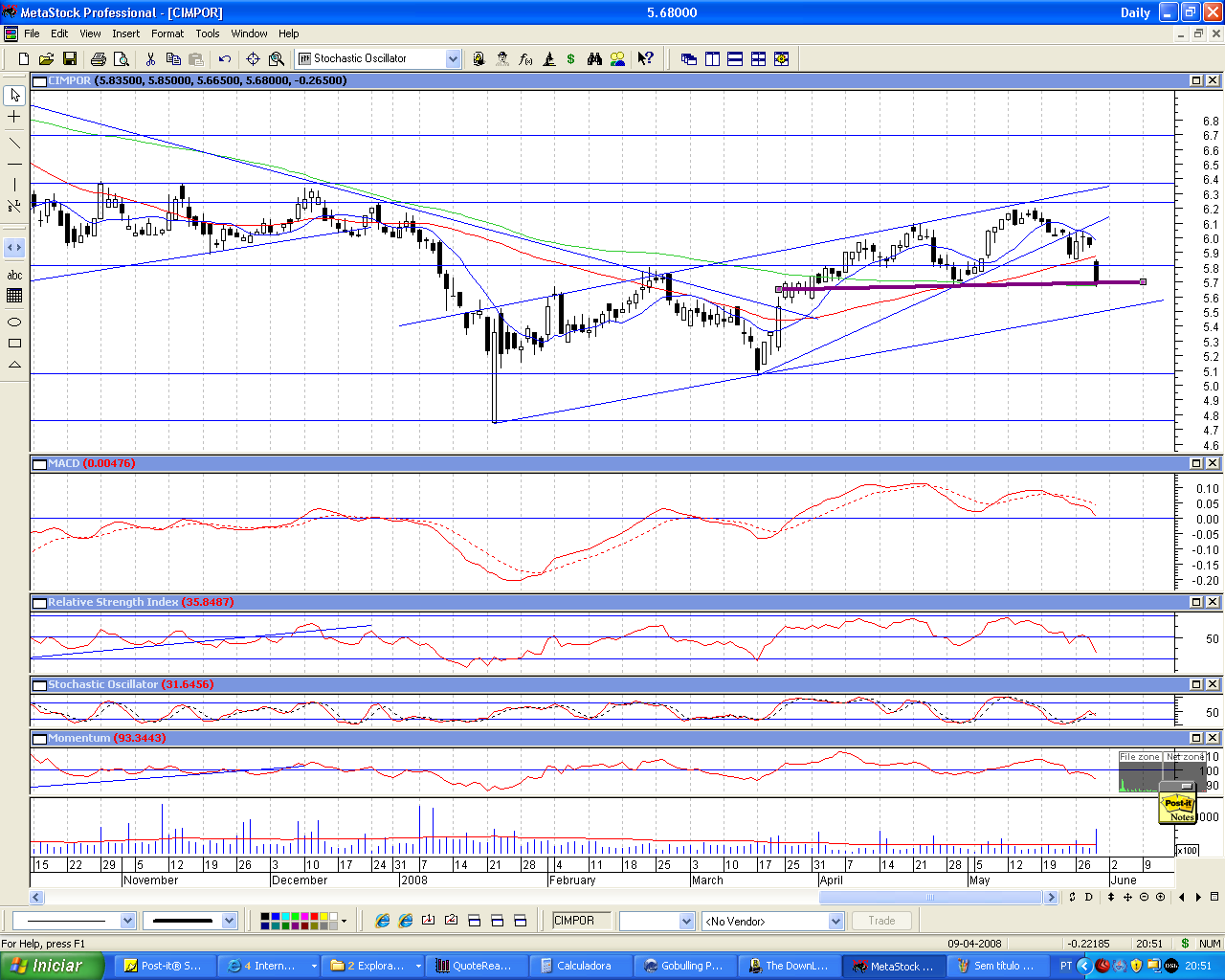Screen dimensions: 1225x980
Task: Open the Format menu
Action: (x=167, y=33)
